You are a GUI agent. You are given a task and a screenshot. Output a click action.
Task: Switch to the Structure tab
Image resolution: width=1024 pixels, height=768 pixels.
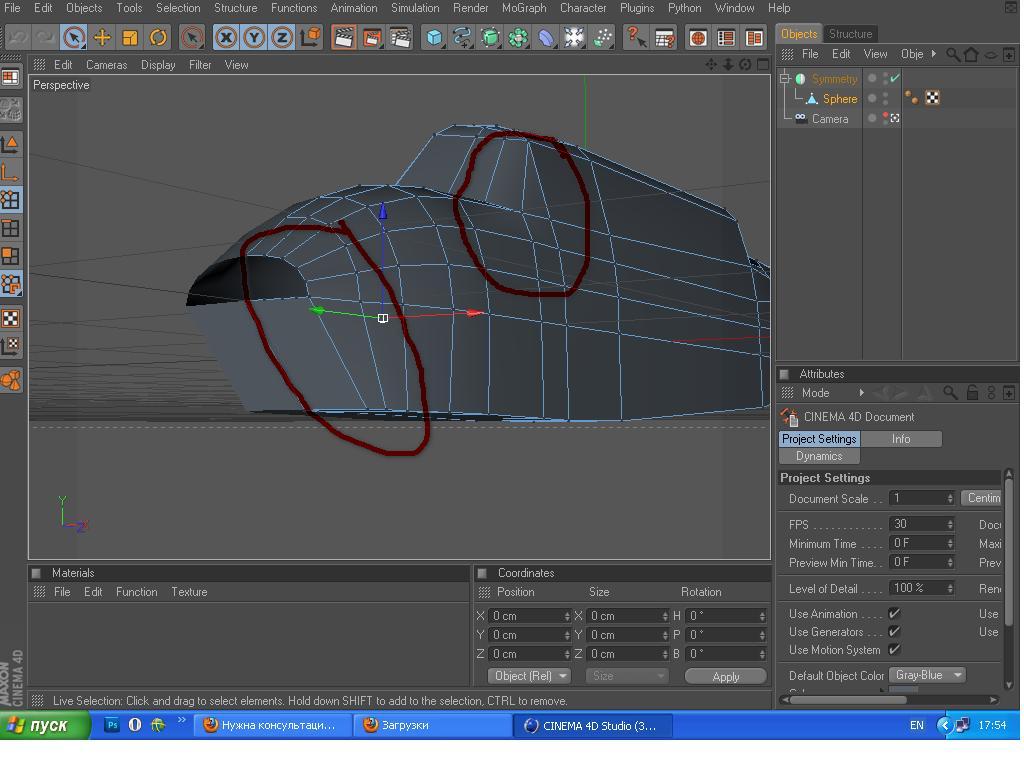pyautogui.click(x=850, y=34)
